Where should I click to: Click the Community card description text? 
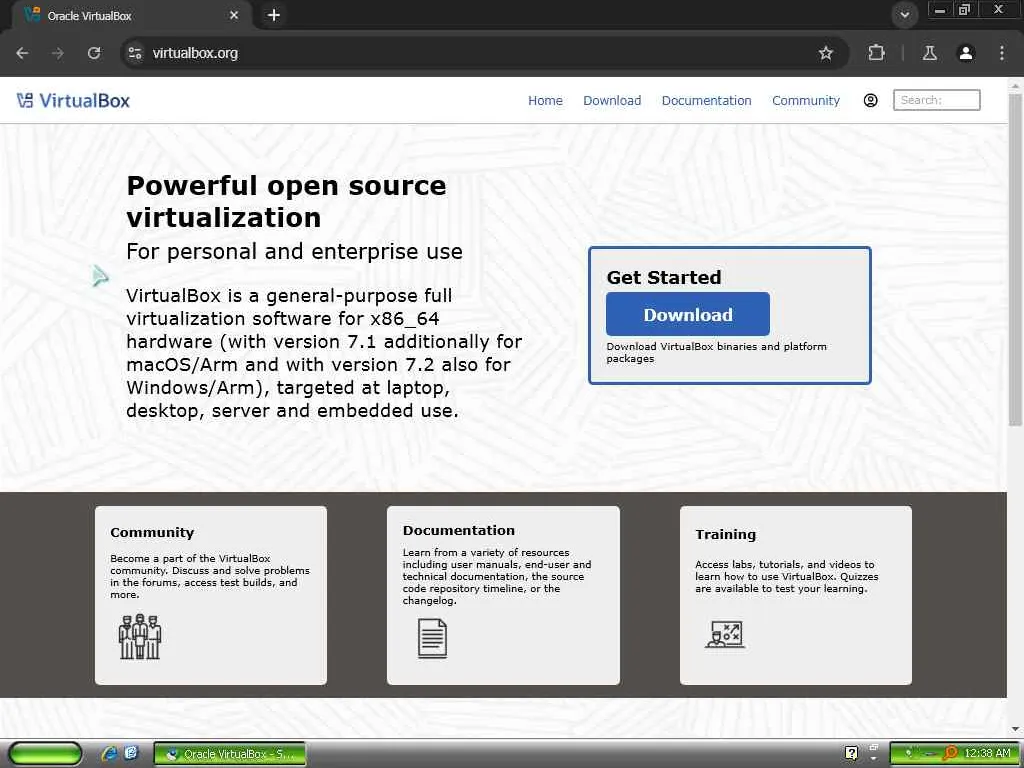[x=210, y=576]
